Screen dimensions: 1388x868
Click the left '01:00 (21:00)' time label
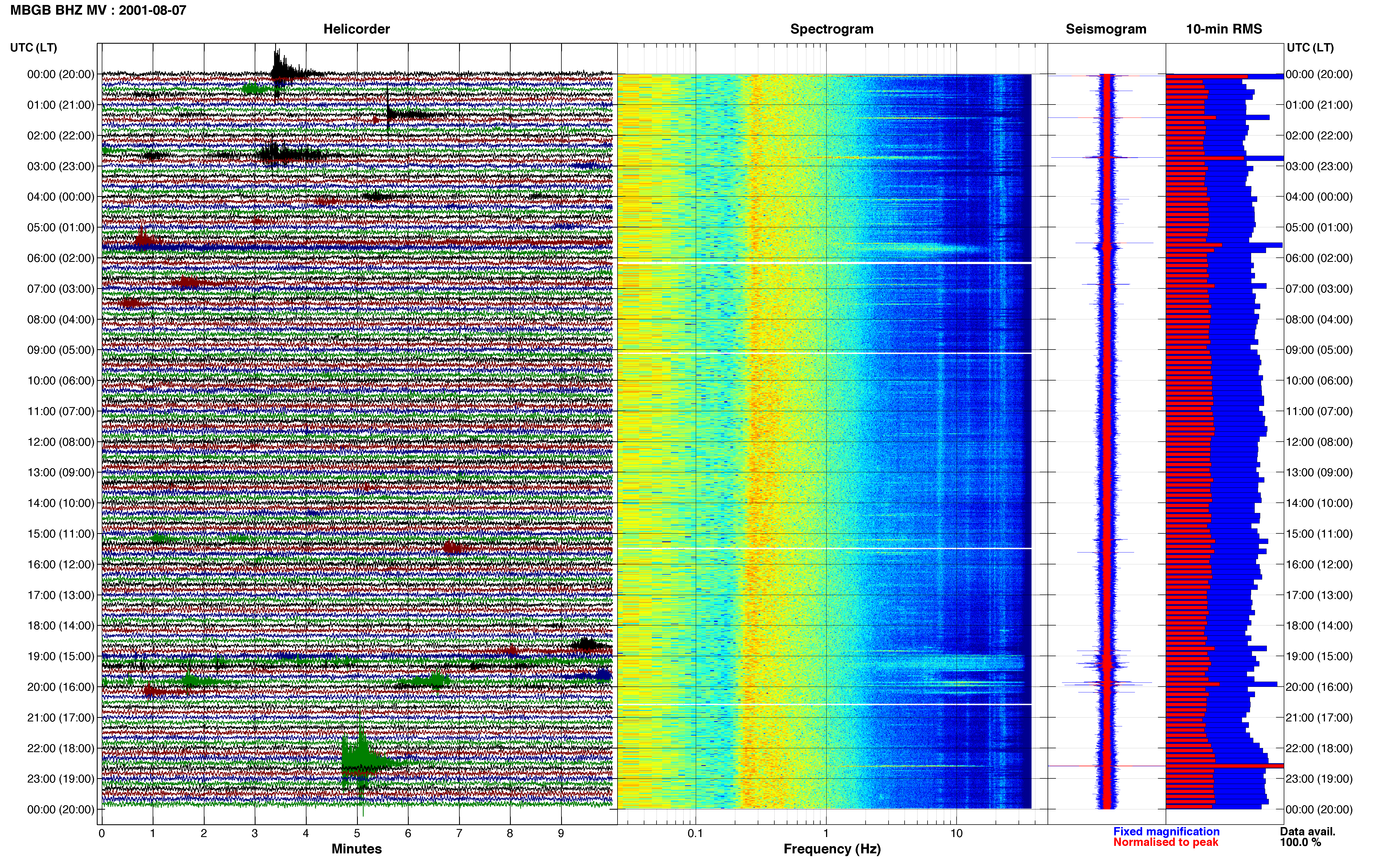tap(60, 105)
